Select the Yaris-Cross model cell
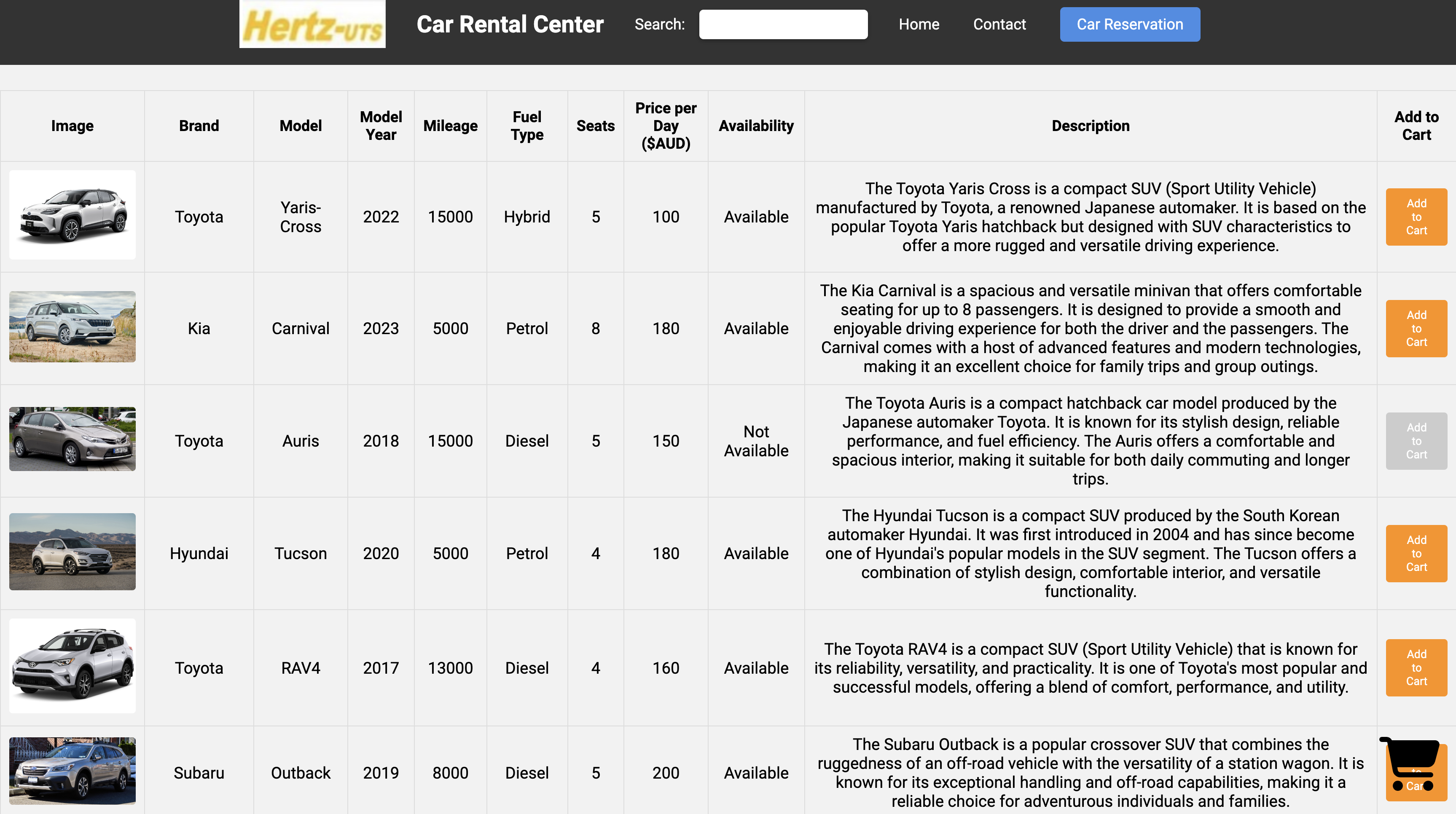The width and height of the screenshot is (1456, 814). pos(301,217)
